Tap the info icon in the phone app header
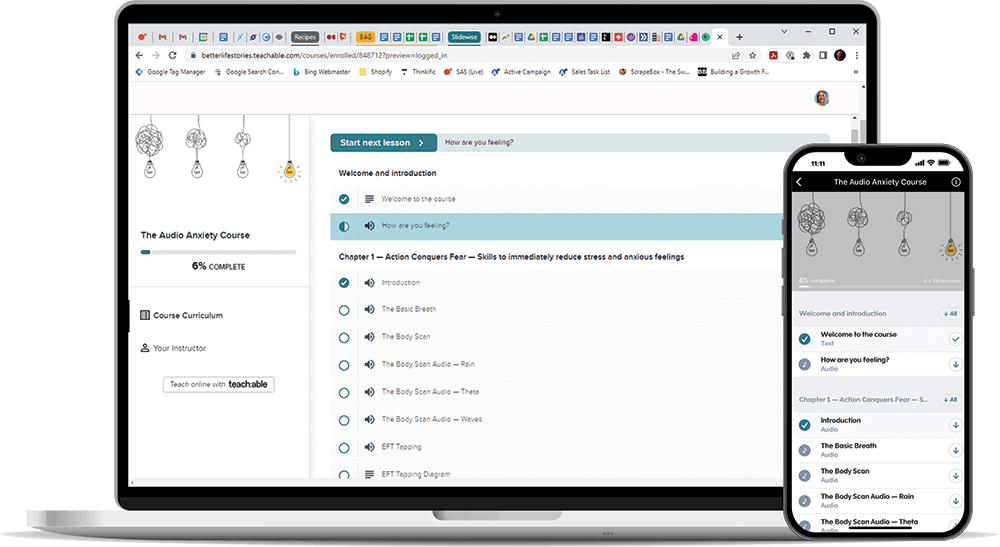This screenshot has width=1000, height=547. (956, 182)
